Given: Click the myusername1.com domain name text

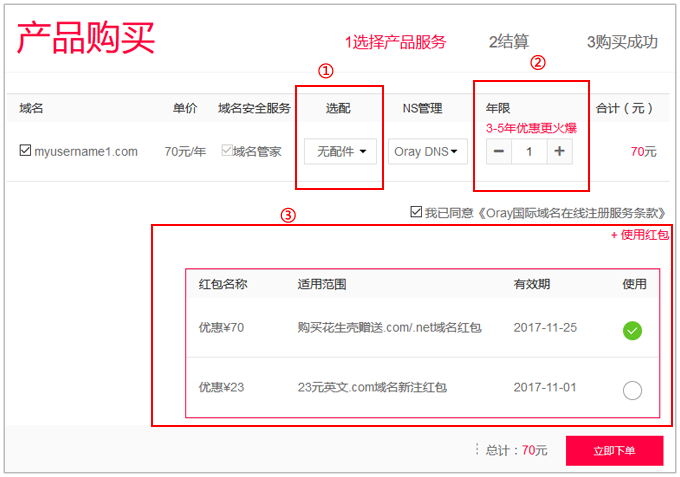Looking at the screenshot, I should tap(86, 152).
